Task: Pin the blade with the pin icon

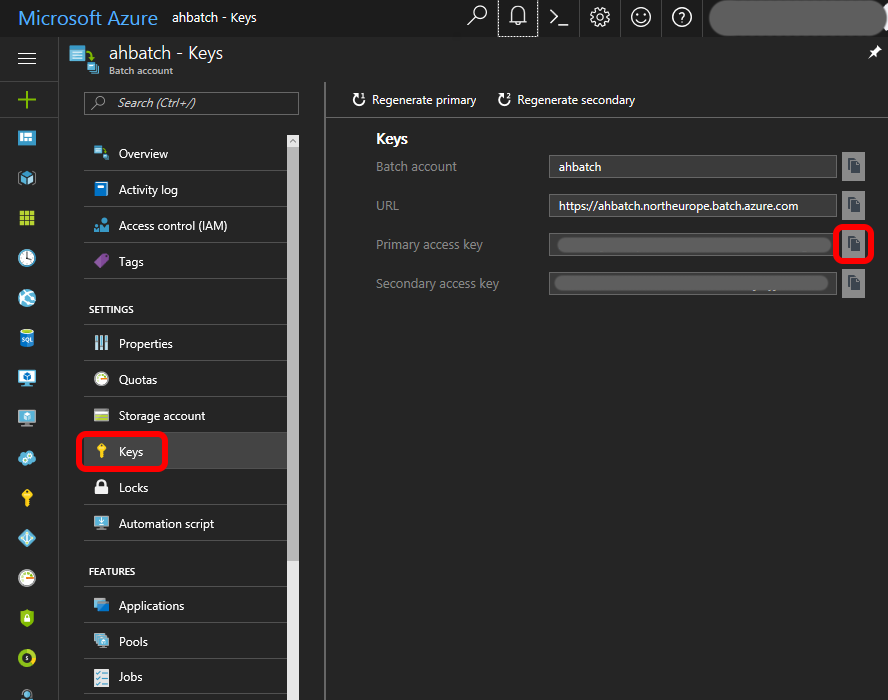Action: click(x=874, y=53)
